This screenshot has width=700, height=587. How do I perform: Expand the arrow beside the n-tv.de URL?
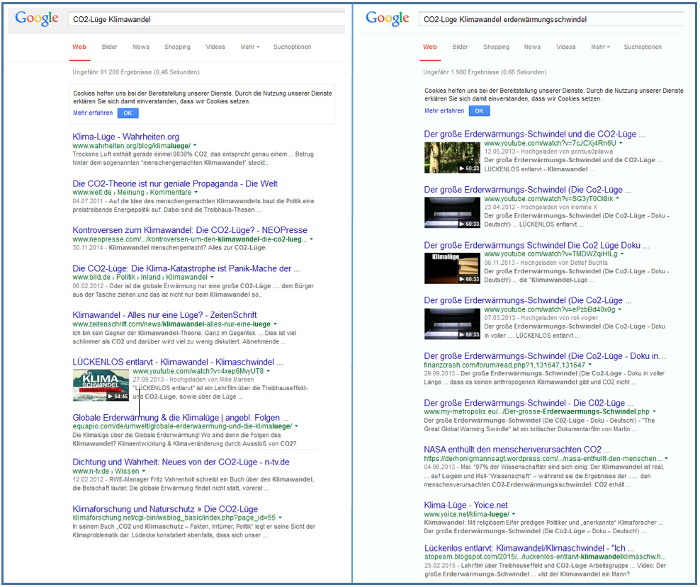coord(146,470)
